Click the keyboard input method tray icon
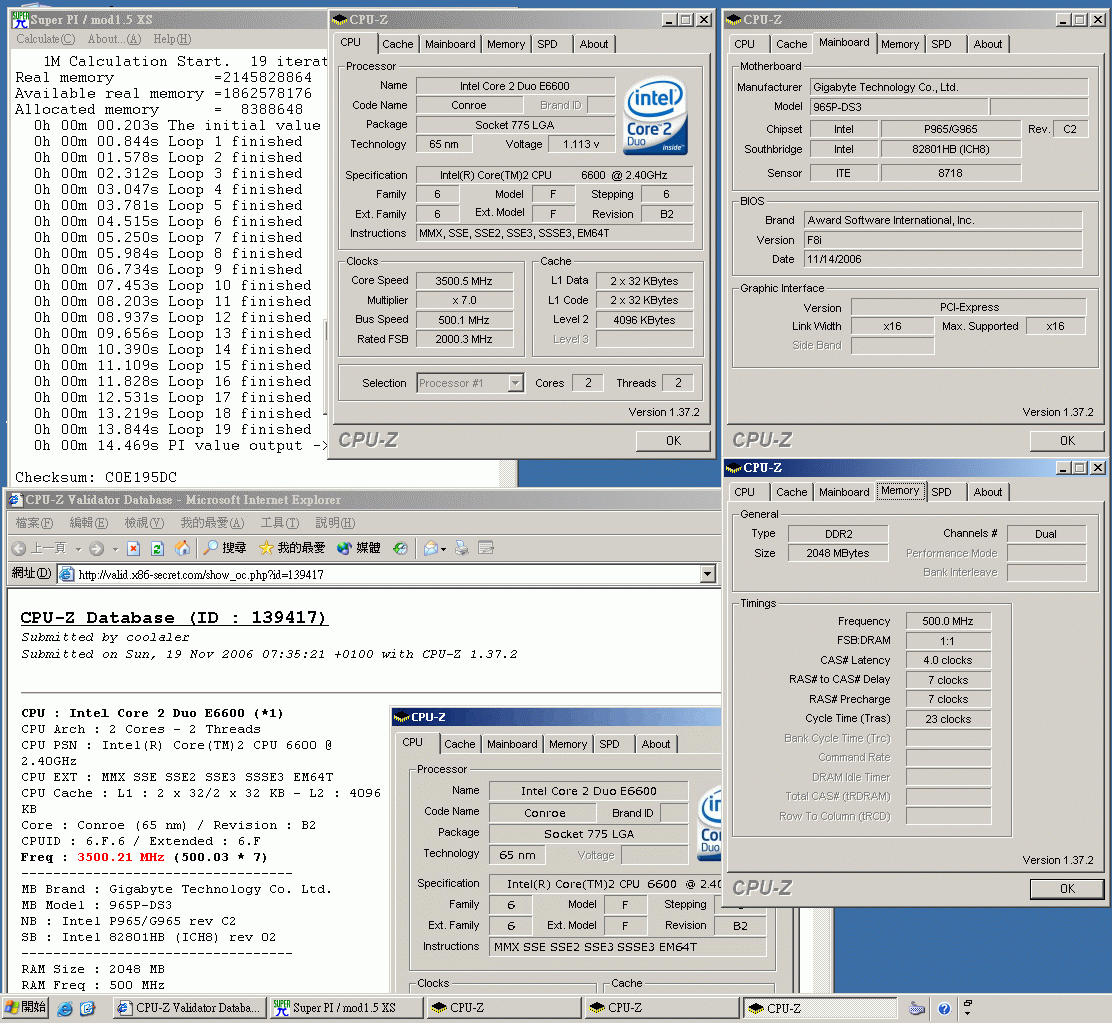This screenshot has height=1023, width=1112. click(917, 1008)
